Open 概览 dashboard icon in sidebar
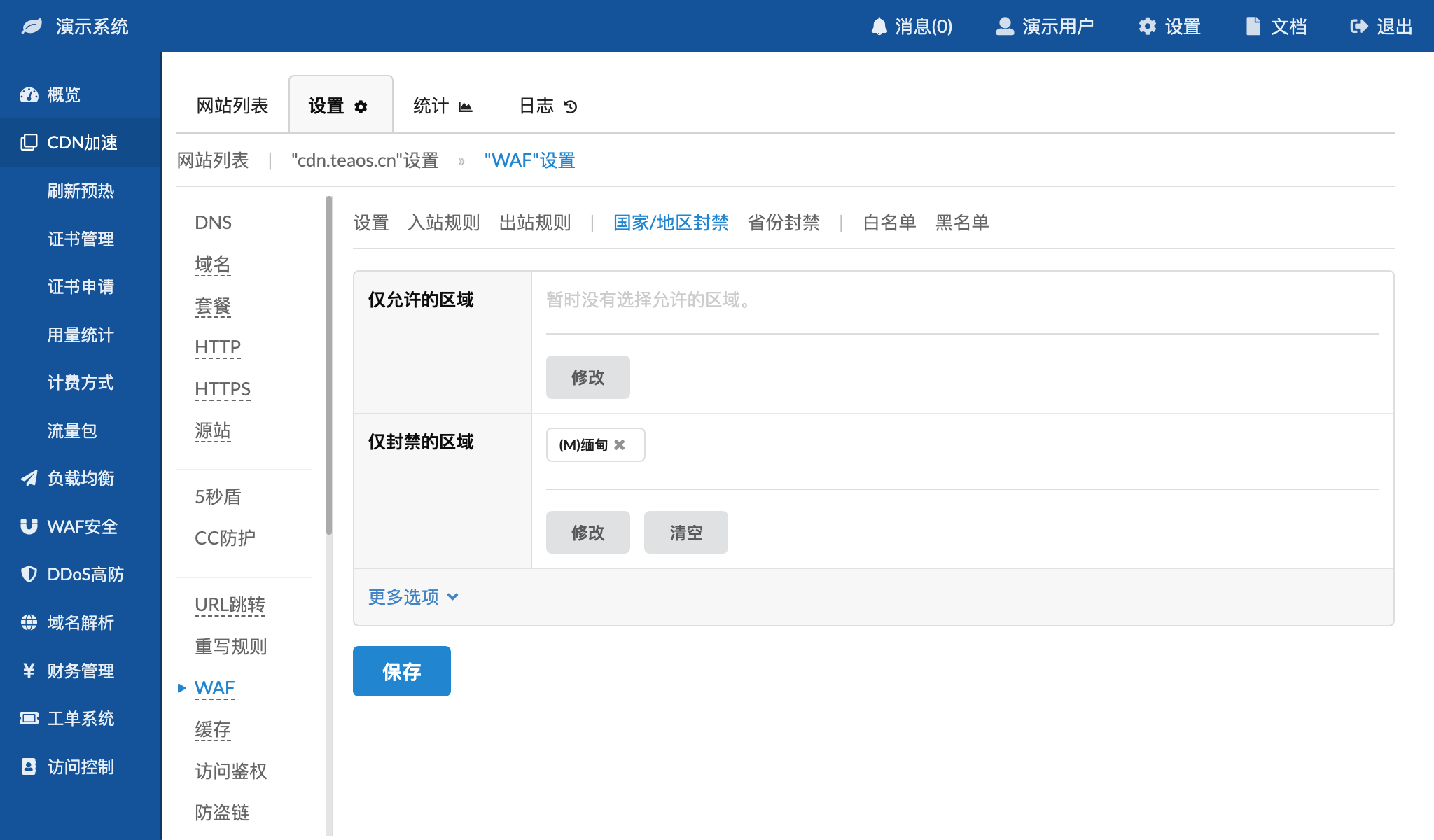This screenshot has width=1434, height=840. [29, 95]
